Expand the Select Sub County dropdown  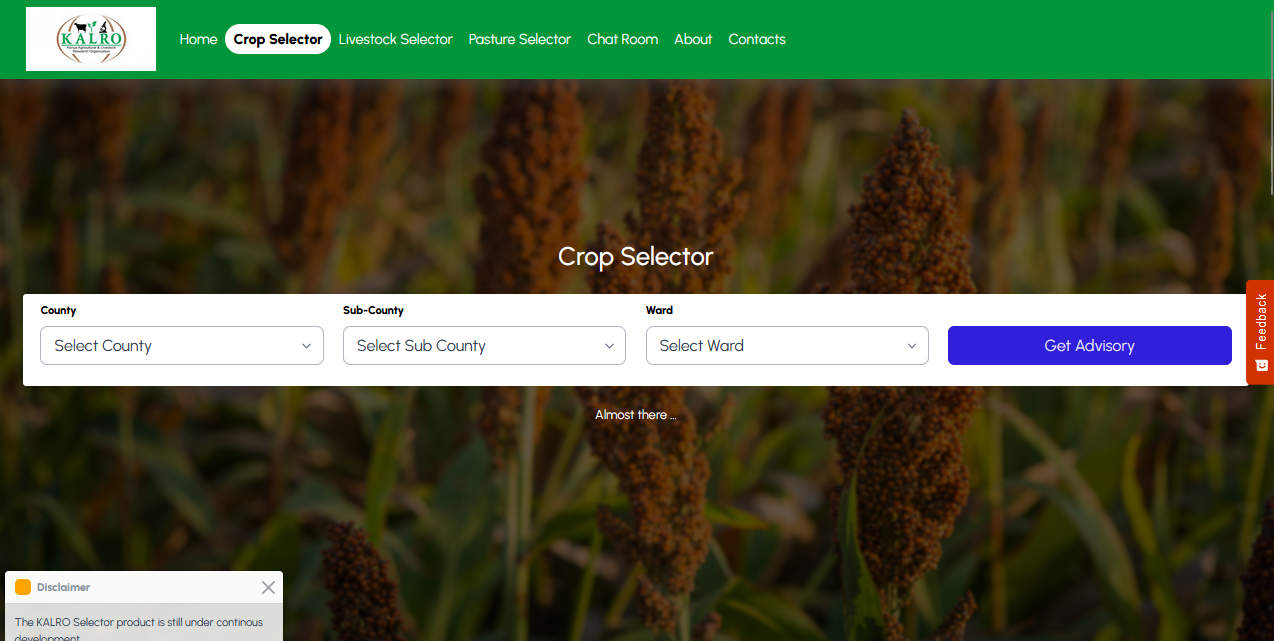[484, 346]
